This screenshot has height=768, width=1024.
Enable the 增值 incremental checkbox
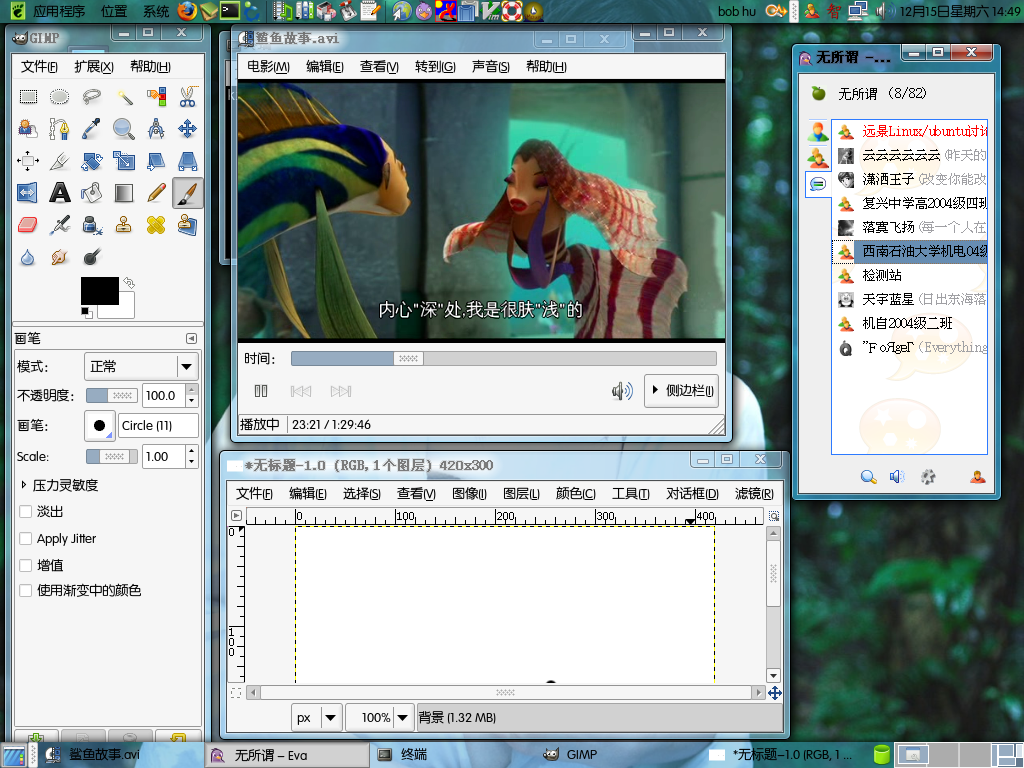coord(26,565)
